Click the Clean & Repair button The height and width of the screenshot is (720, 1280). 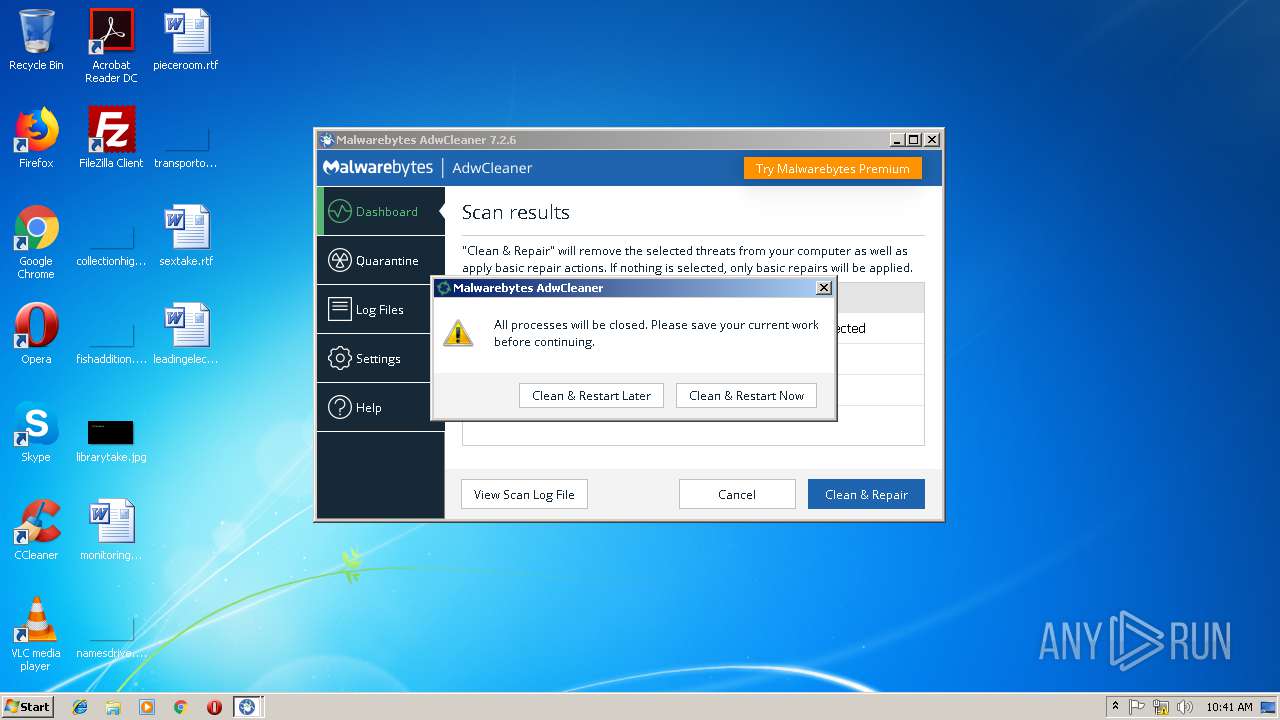(866, 494)
